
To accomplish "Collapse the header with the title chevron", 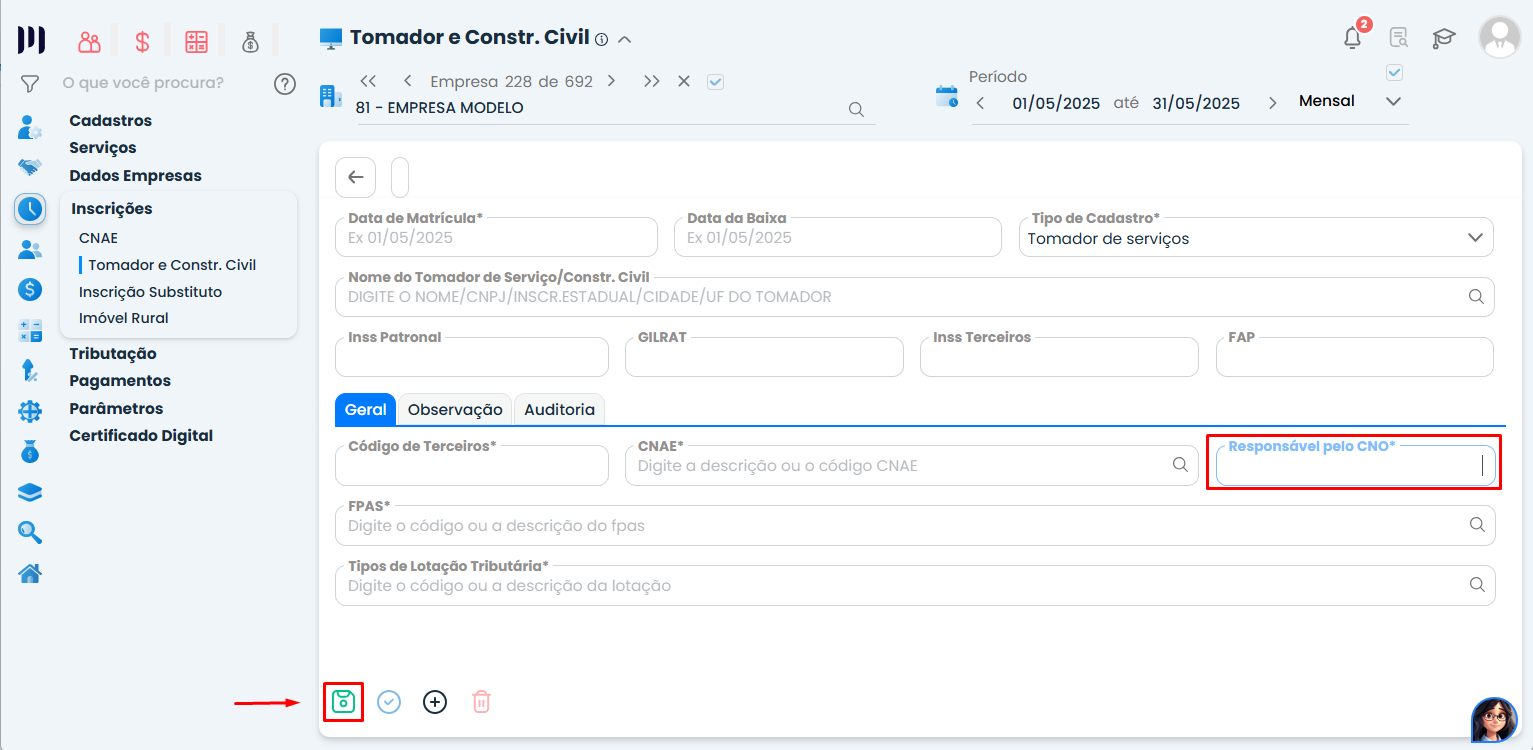I will 625,40.
